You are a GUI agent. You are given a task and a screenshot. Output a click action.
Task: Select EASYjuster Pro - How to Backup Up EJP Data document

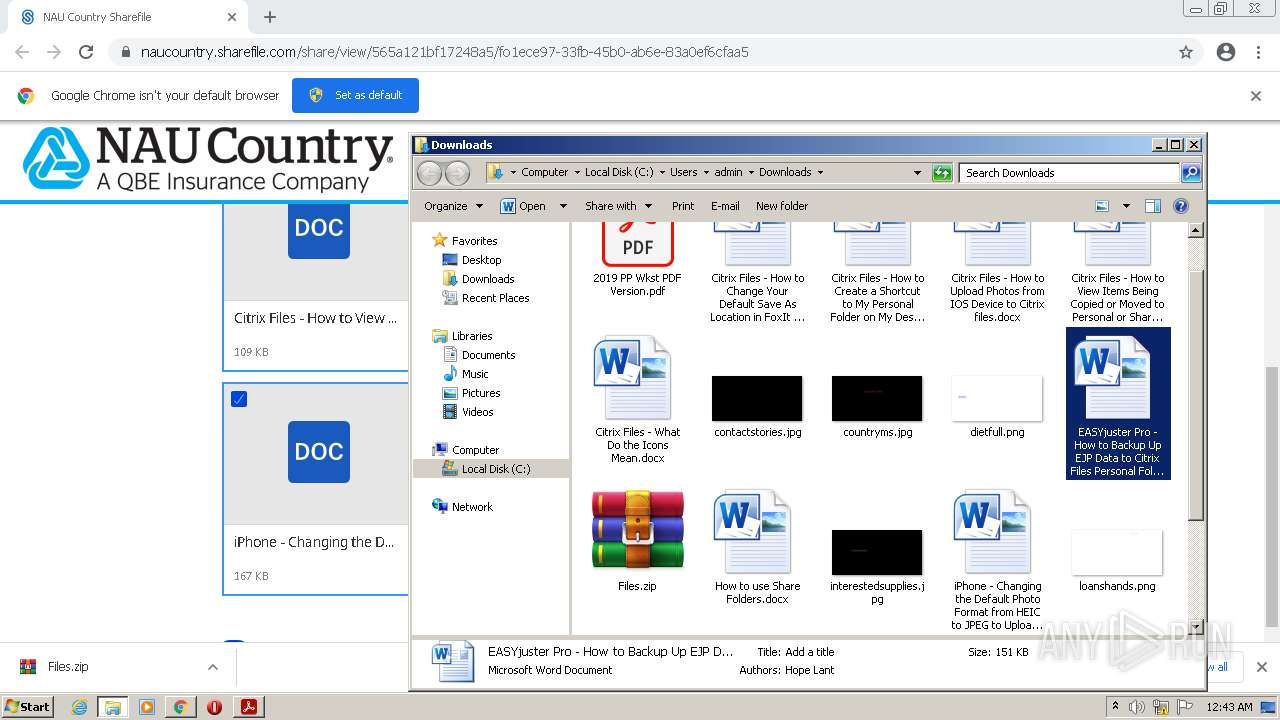click(x=1117, y=404)
